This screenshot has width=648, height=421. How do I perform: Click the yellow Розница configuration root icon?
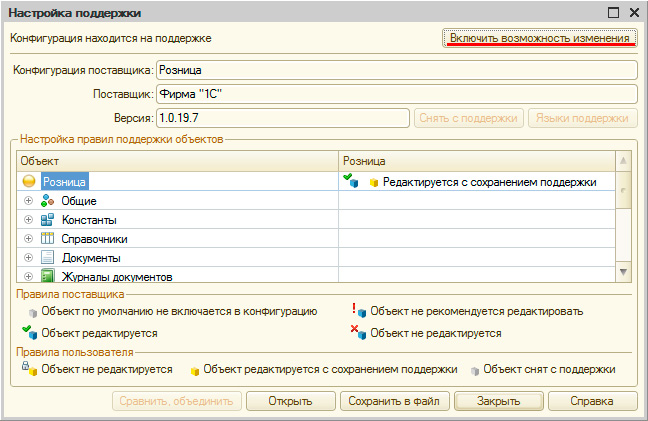(29, 182)
